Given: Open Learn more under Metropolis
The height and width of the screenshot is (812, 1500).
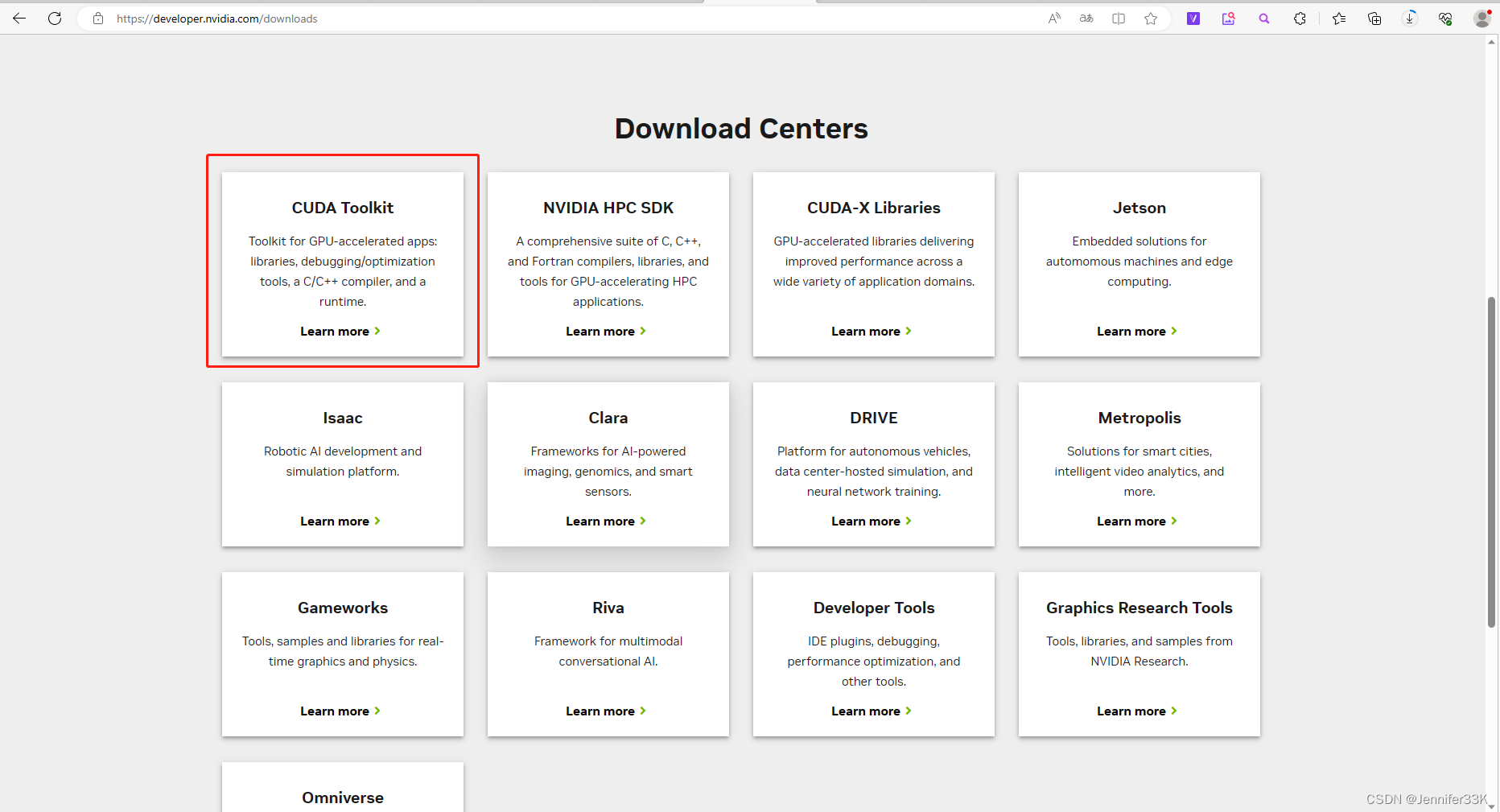Looking at the screenshot, I should (1137, 521).
